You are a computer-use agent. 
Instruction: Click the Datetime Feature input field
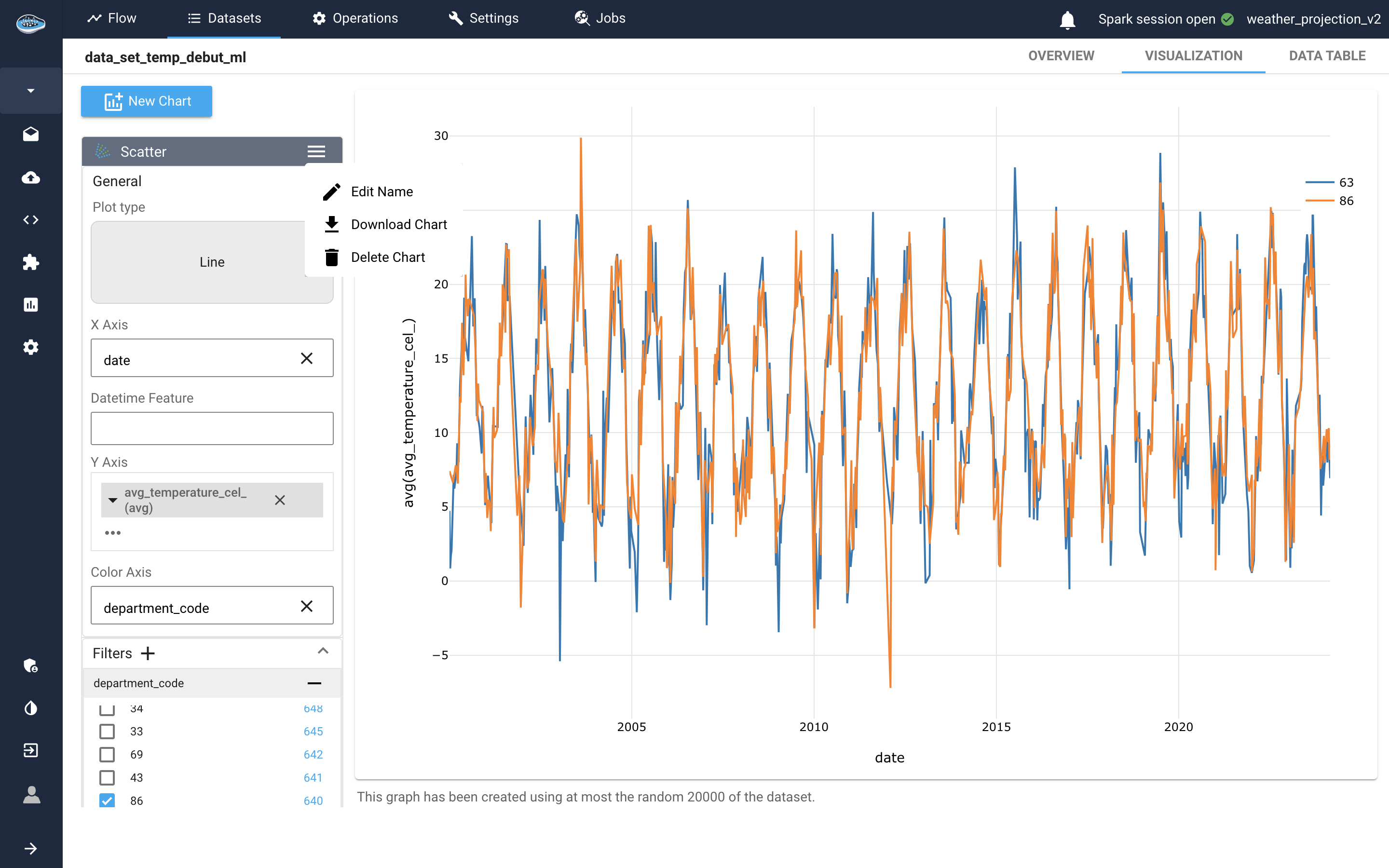click(212, 428)
